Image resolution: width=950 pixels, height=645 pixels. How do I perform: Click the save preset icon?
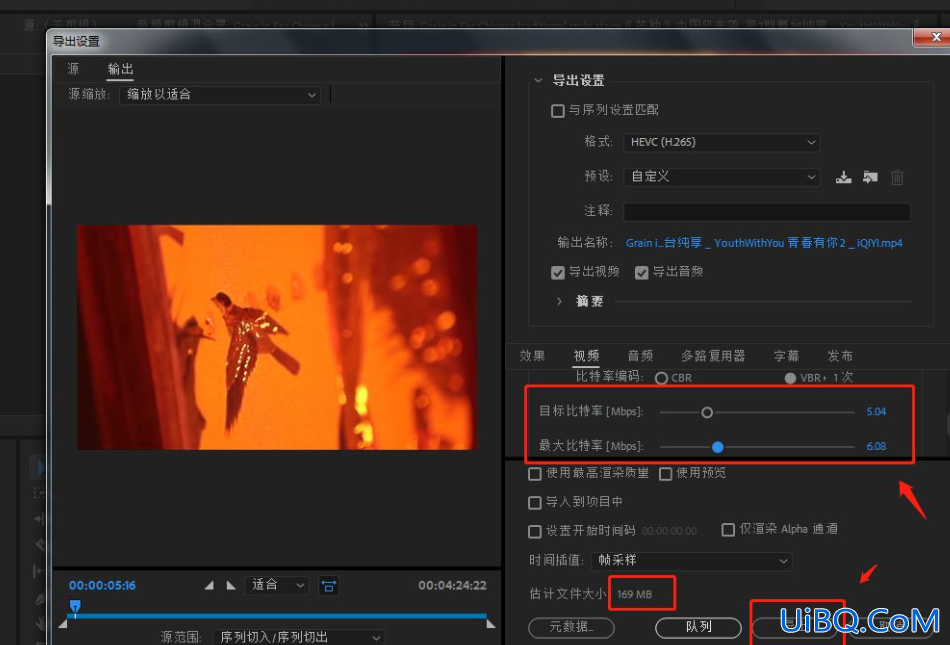click(x=843, y=177)
